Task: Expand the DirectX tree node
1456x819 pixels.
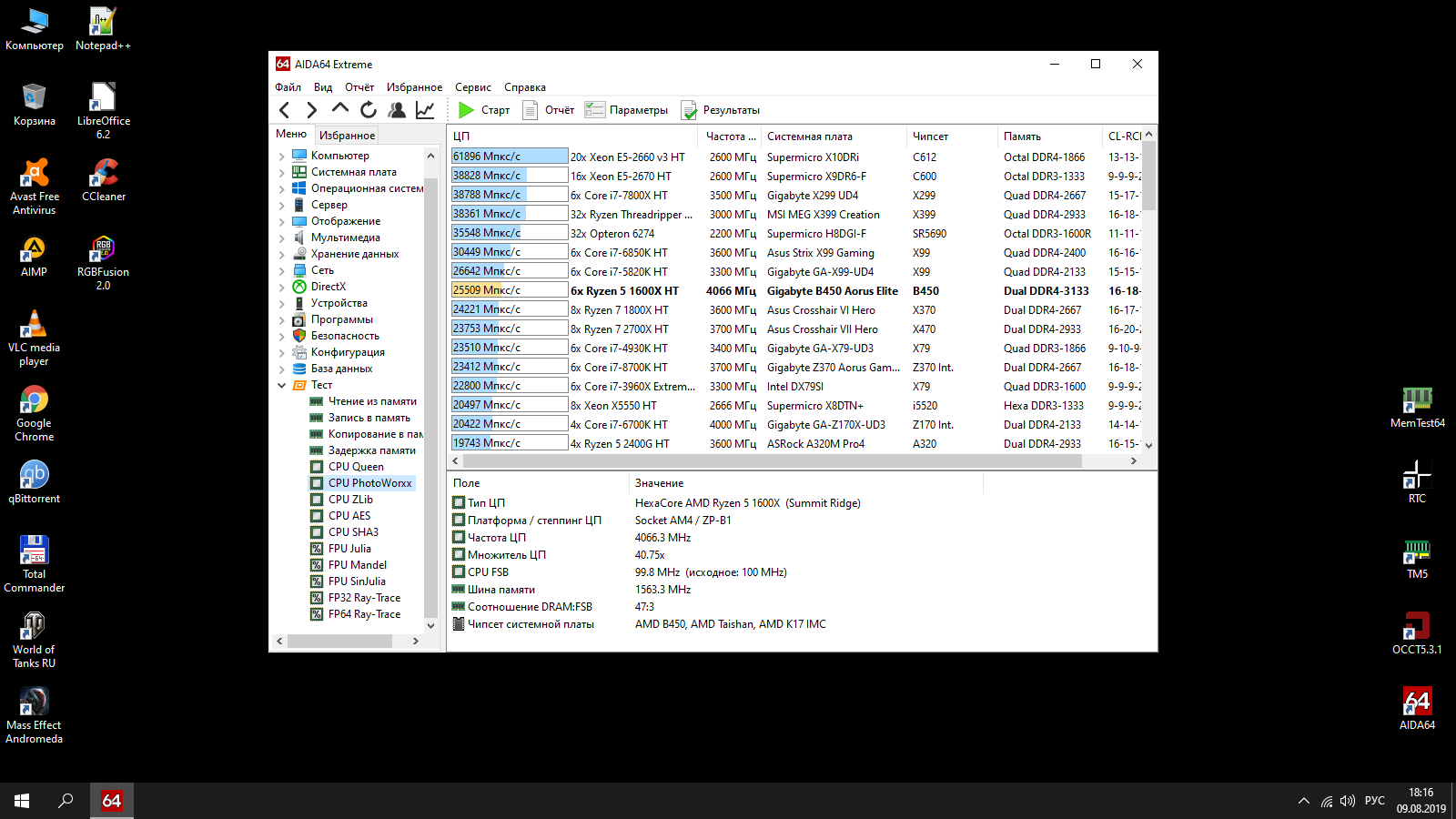Action: tap(282, 287)
